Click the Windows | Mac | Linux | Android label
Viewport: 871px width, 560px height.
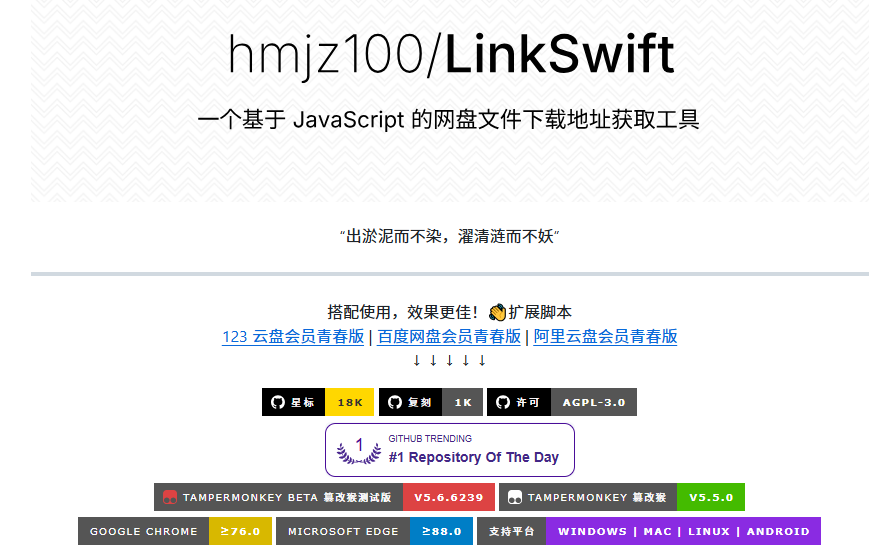click(x=683, y=531)
